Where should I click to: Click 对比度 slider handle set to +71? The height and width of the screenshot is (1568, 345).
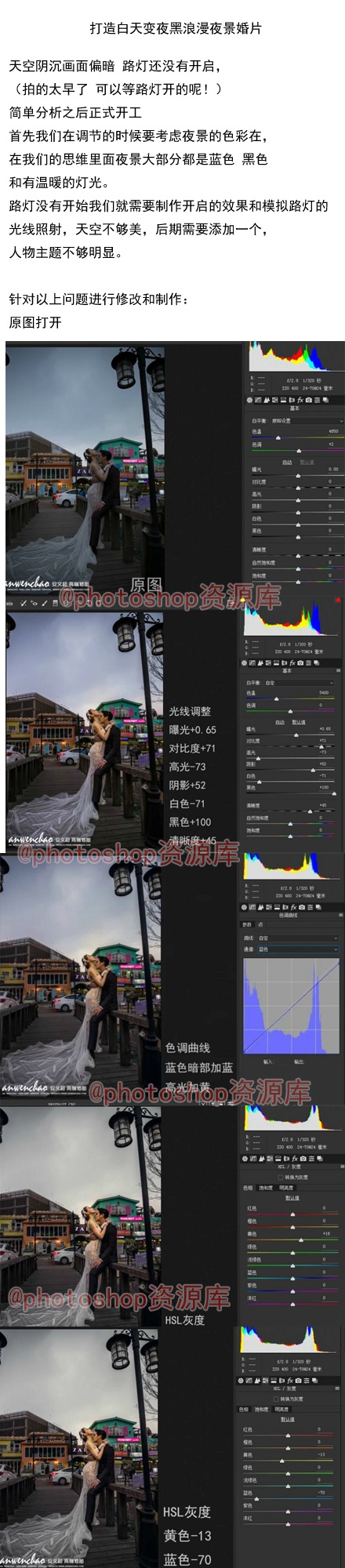(x=321, y=746)
